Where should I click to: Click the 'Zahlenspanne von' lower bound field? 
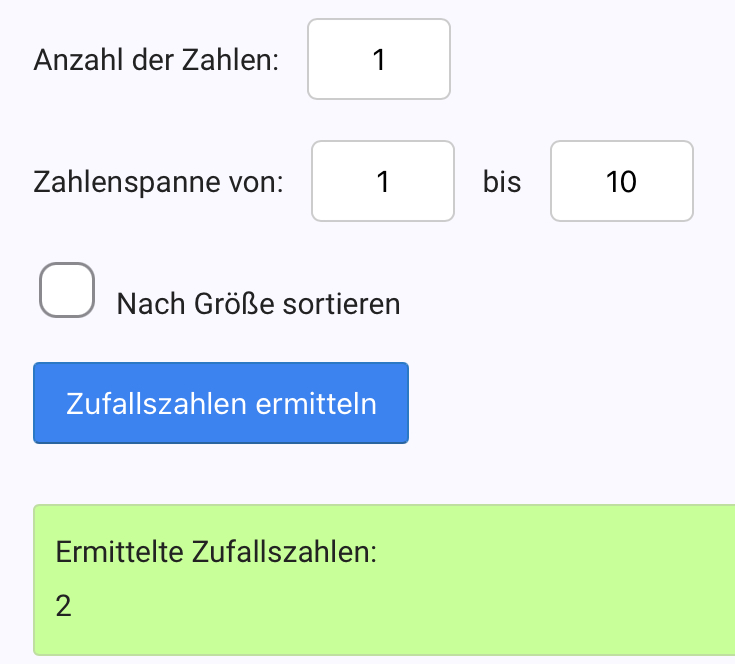pos(383,181)
